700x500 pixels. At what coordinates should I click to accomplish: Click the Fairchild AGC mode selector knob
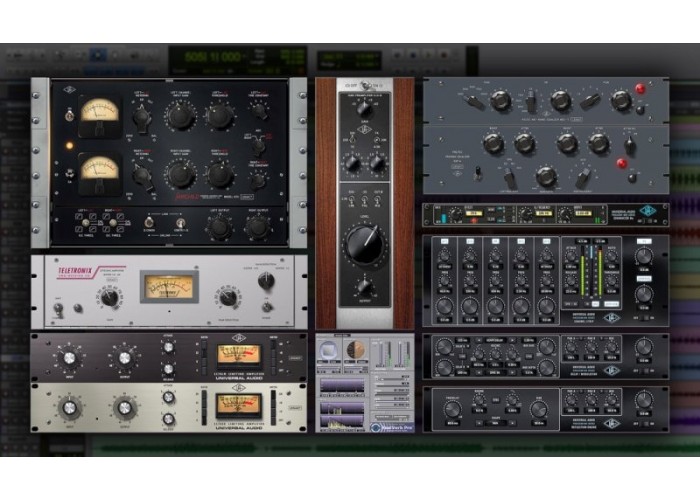tap(259, 145)
